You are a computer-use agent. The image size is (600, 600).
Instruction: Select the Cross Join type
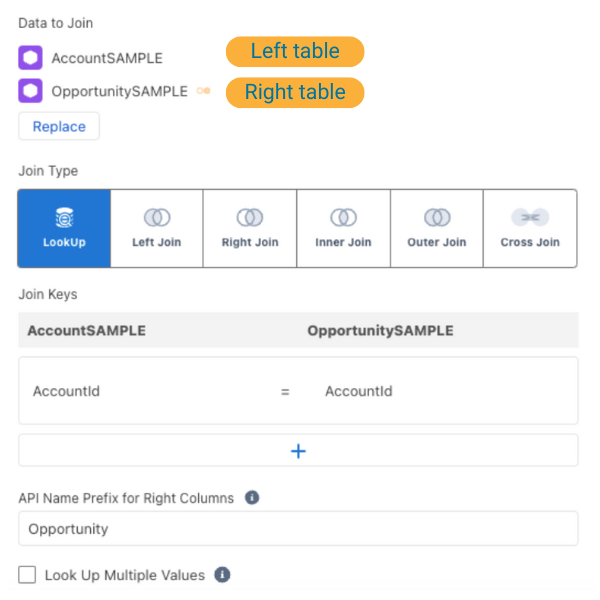point(530,228)
